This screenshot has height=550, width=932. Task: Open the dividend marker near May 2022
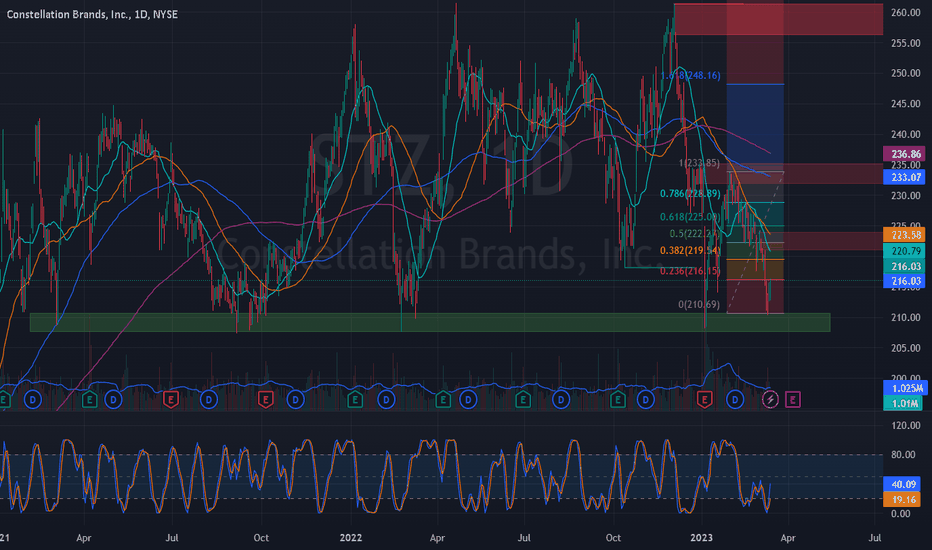(x=468, y=400)
